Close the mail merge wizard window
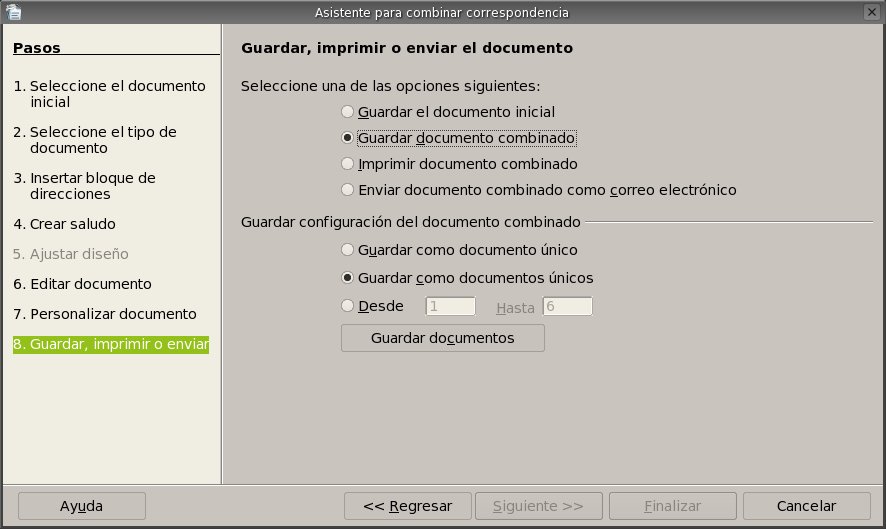The width and height of the screenshot is (886, 529). click(872, 12)
